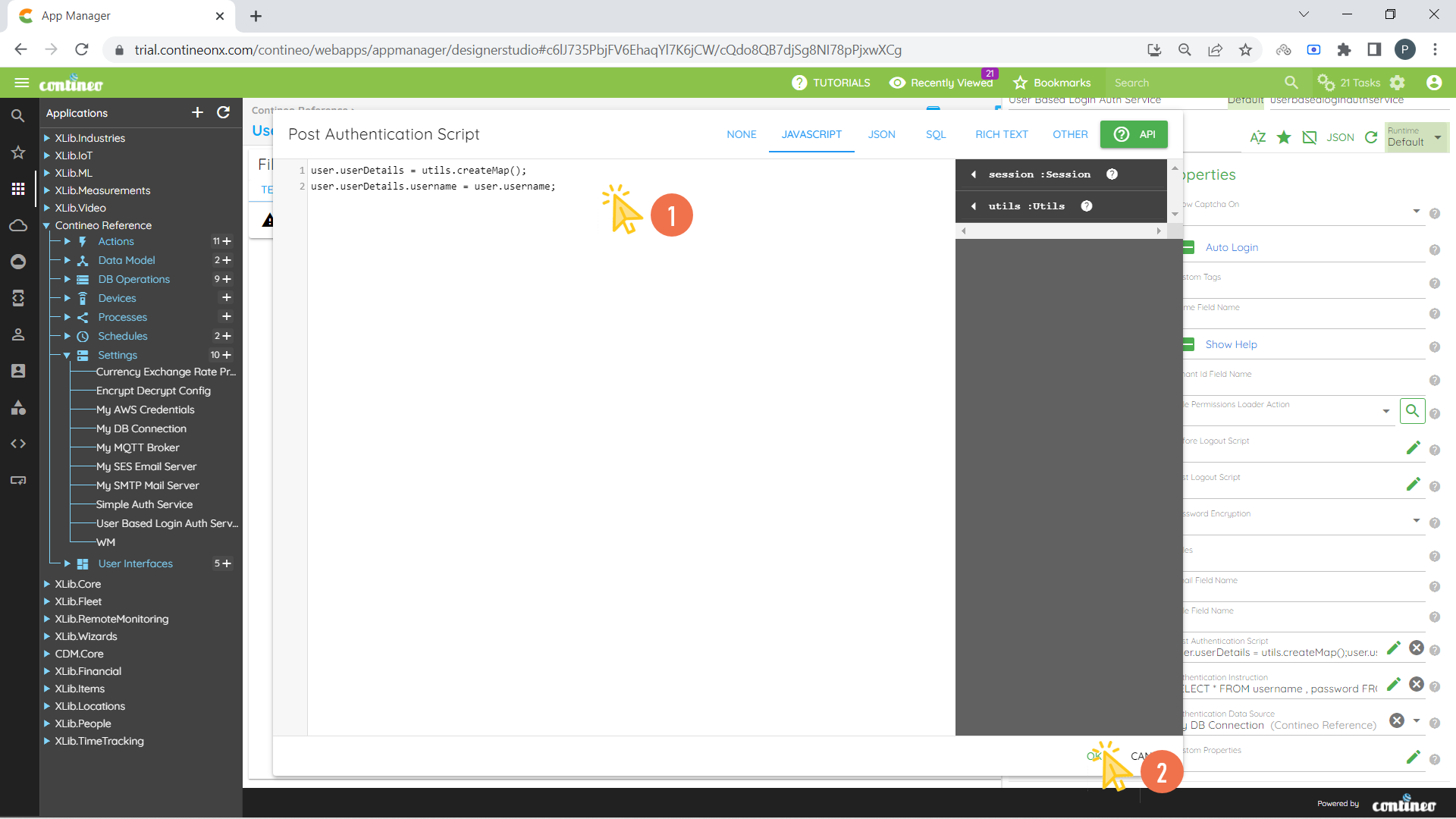Click the A-Z sort properties icon
The height and width of the screenshot is (819, 1456).
pos(1257,137)
